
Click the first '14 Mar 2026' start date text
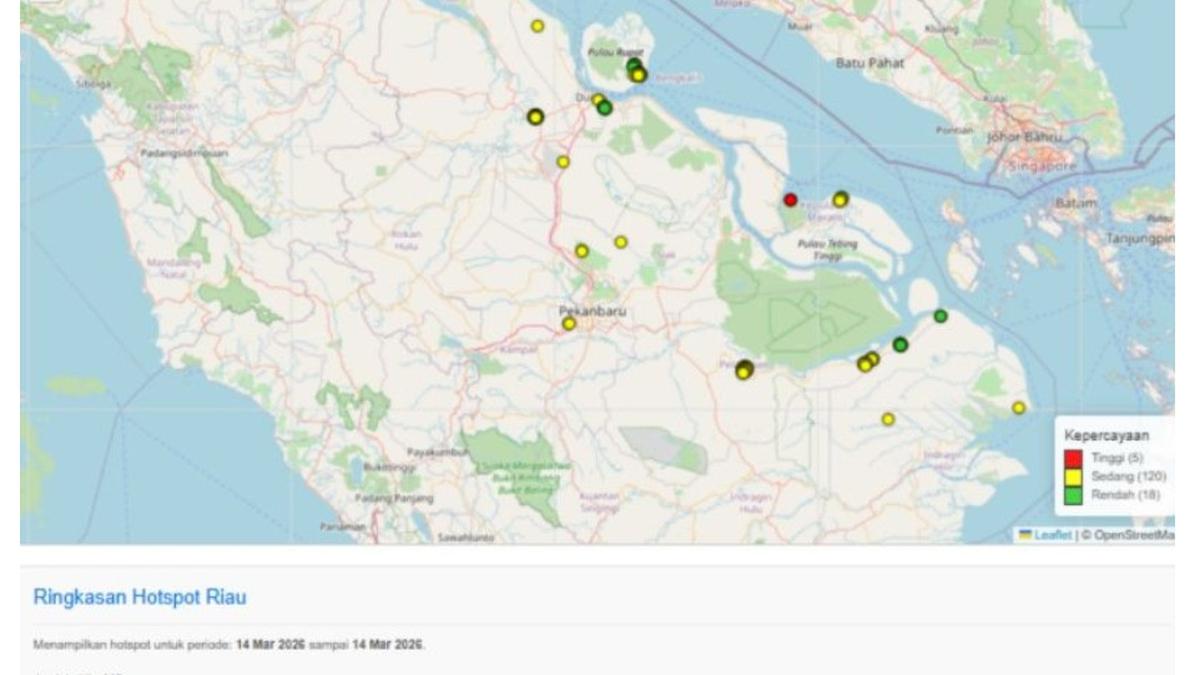click(270, 645)
